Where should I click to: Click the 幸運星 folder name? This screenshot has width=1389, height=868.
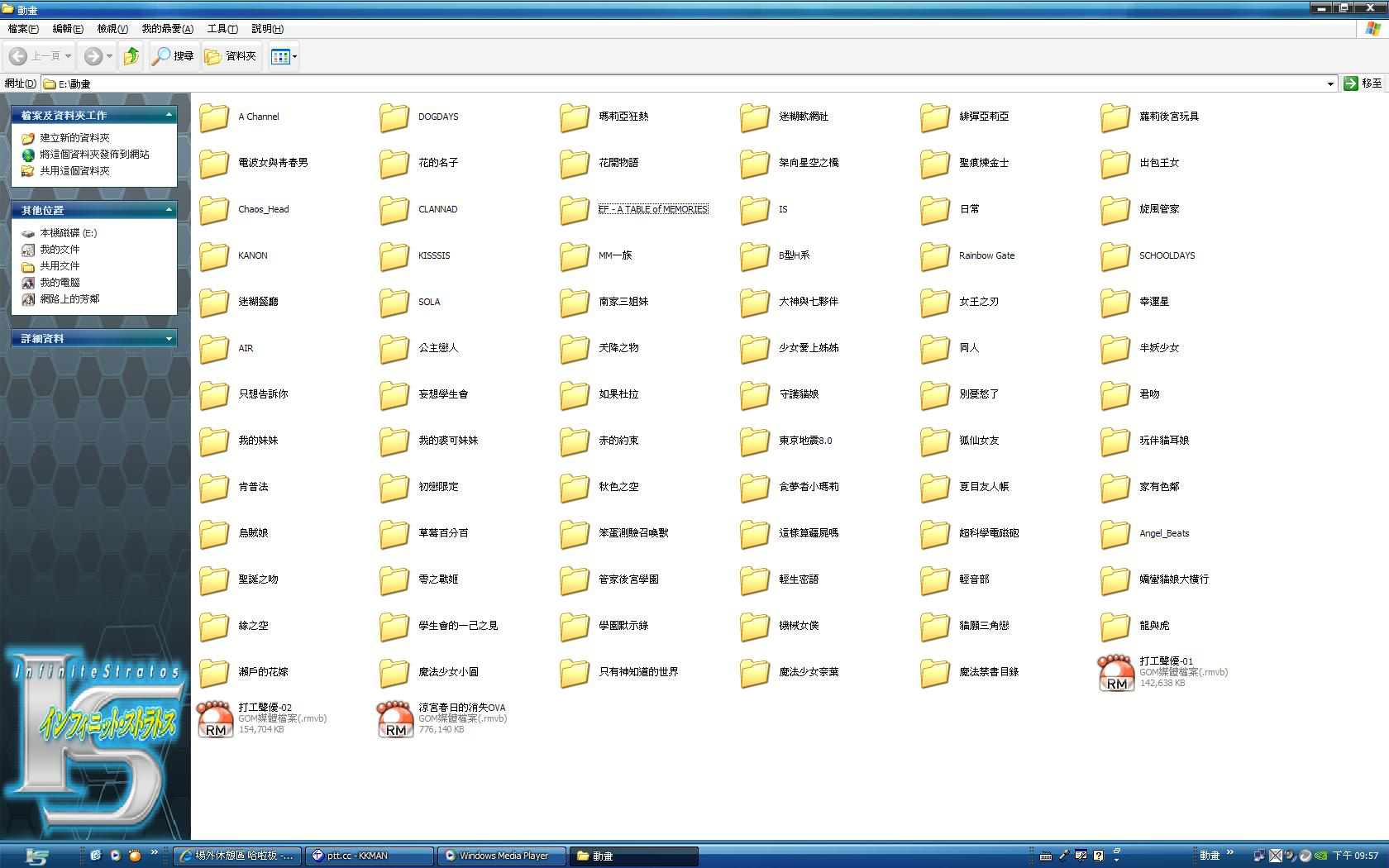1154,302
